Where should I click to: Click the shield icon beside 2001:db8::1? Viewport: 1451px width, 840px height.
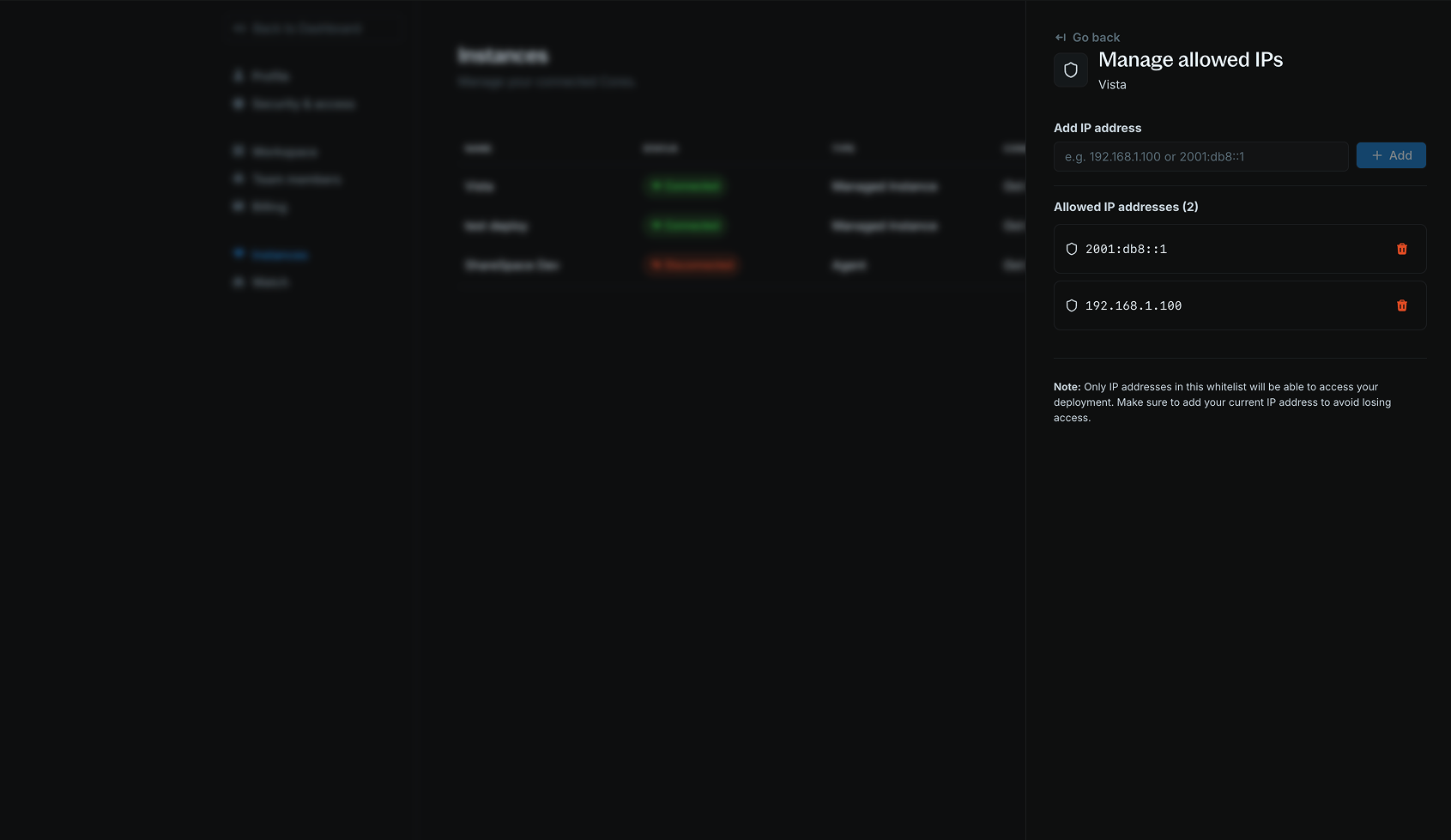coord(1071,249)
